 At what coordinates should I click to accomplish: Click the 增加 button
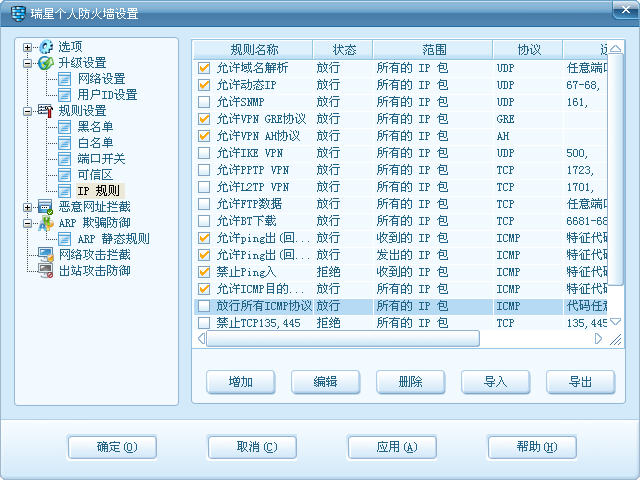241,382
